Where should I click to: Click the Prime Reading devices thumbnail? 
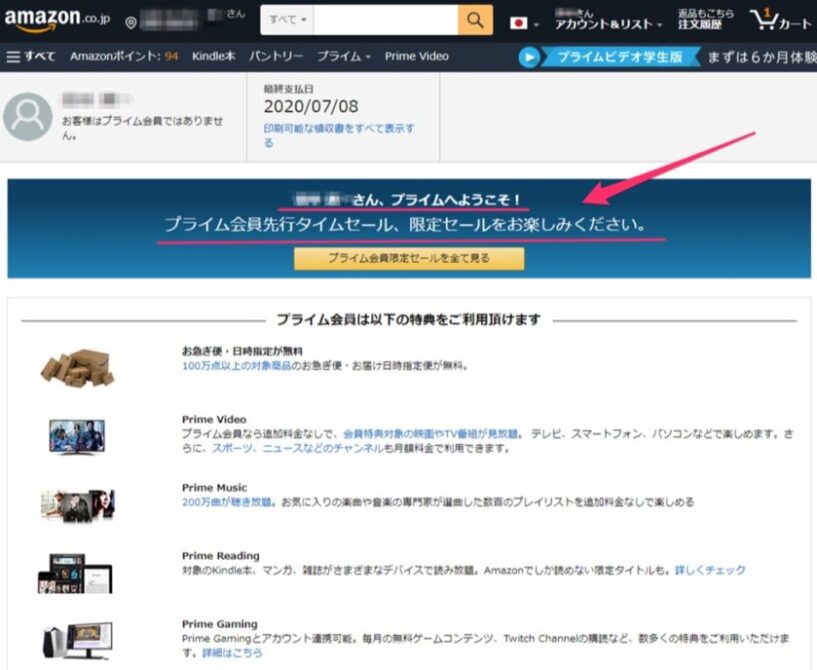(x=75, y=574)
